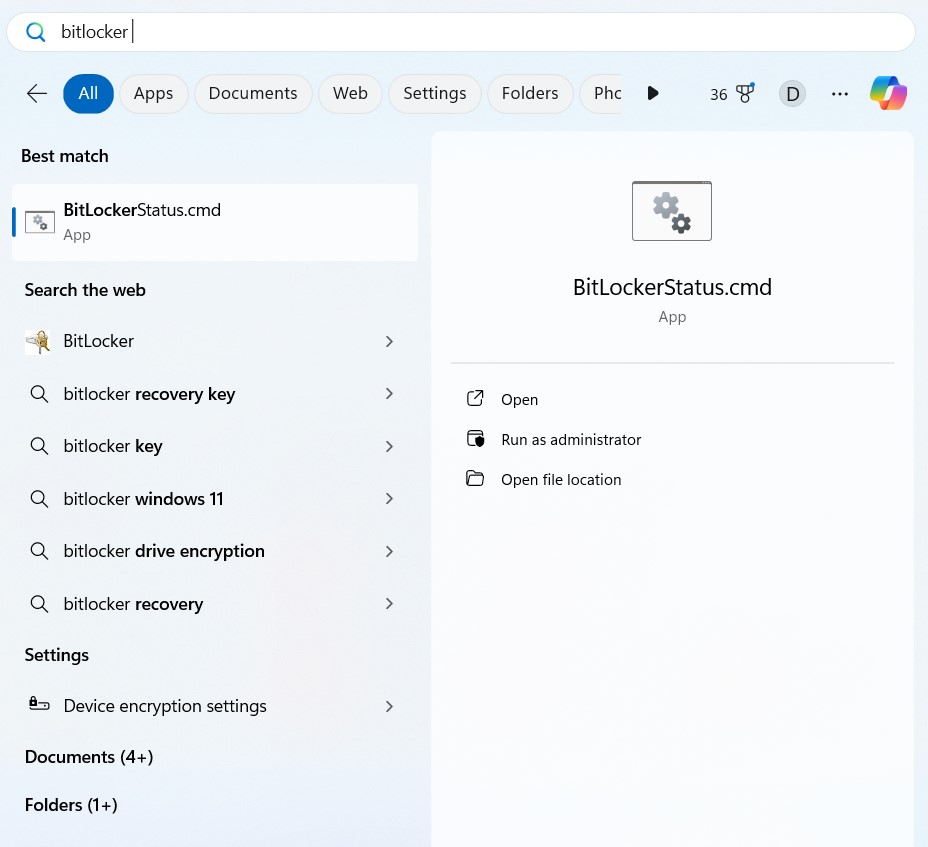
Task: Open the BitLockerStatus.cmd best match result
Action: coord(215,223)
